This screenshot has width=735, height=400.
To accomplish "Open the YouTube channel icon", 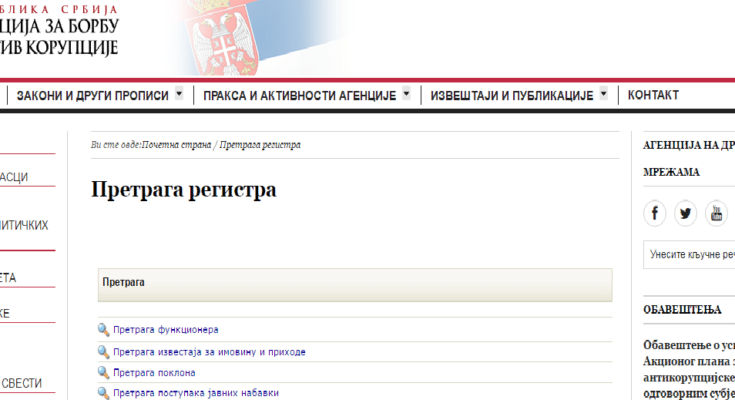I will [x=717, y=213].
